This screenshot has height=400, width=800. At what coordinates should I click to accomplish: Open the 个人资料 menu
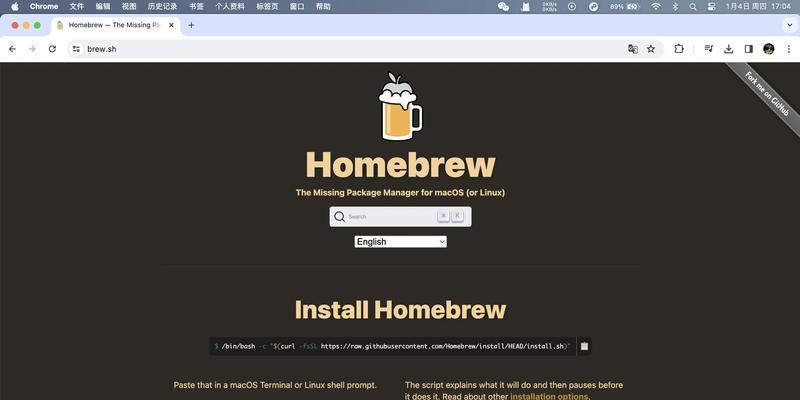click(230, 7)
